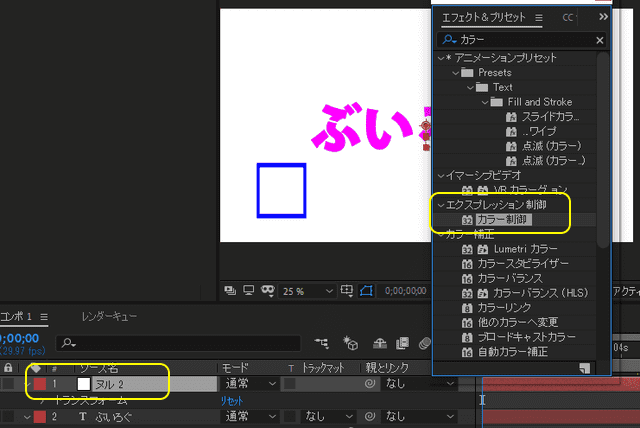Open the always preview this view icon
This screenshot has width=640, height=428.
coord(230,291)
